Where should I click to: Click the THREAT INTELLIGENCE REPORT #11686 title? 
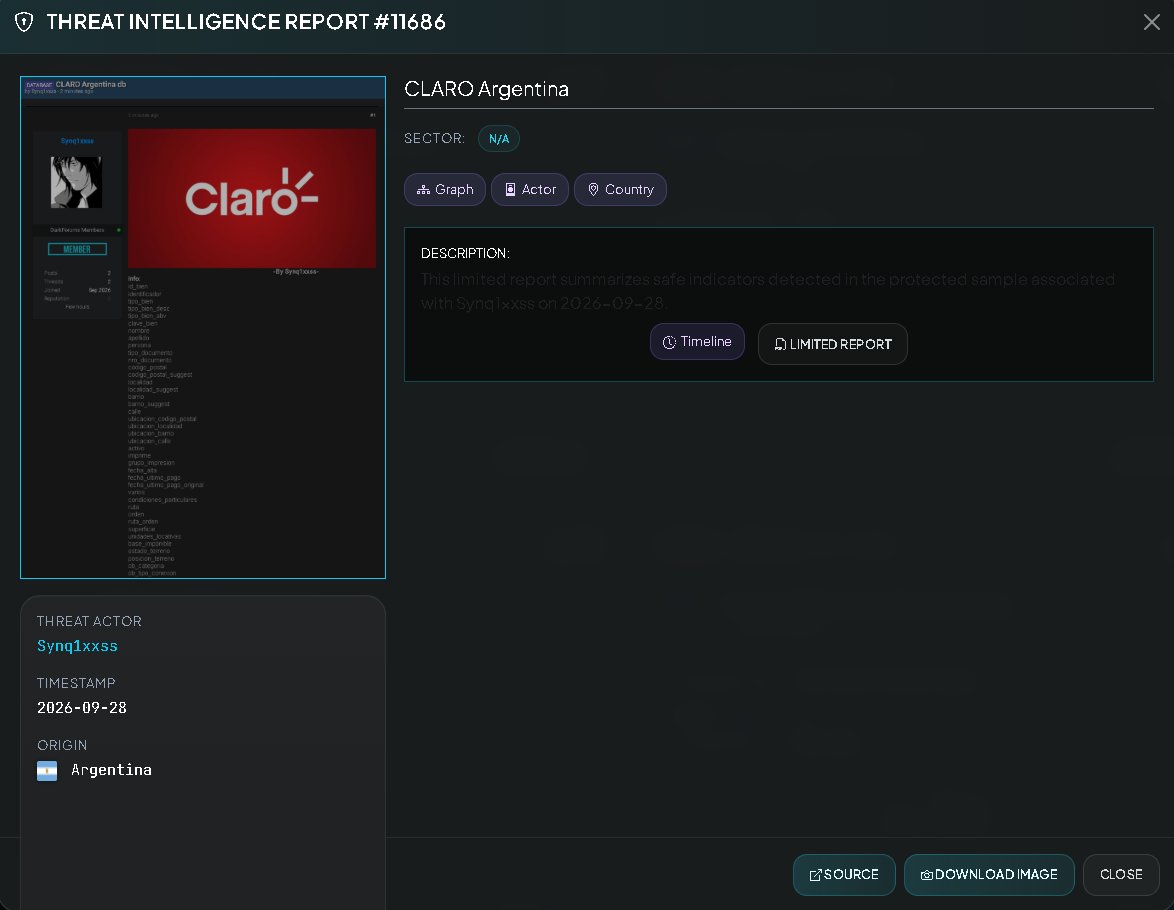(246, 22)
